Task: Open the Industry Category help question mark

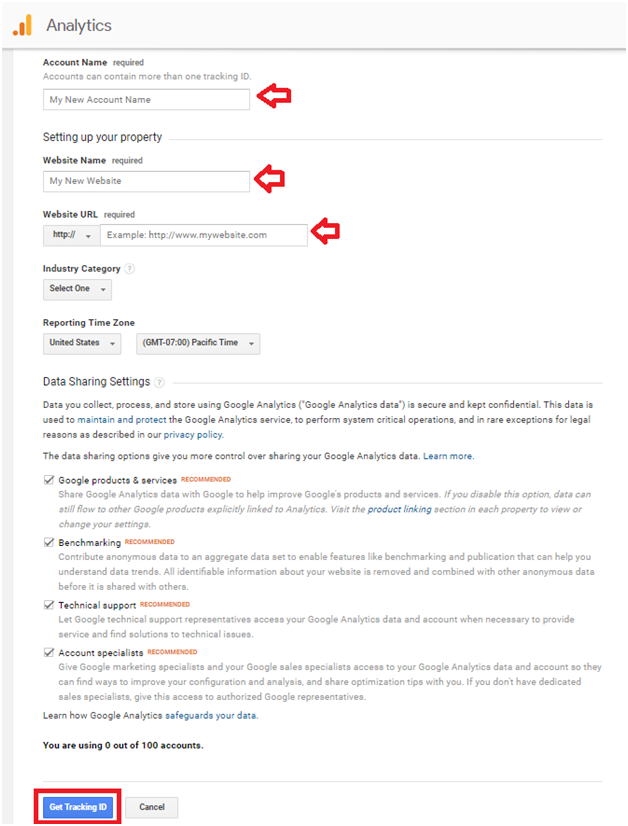Action: [129, 269]
